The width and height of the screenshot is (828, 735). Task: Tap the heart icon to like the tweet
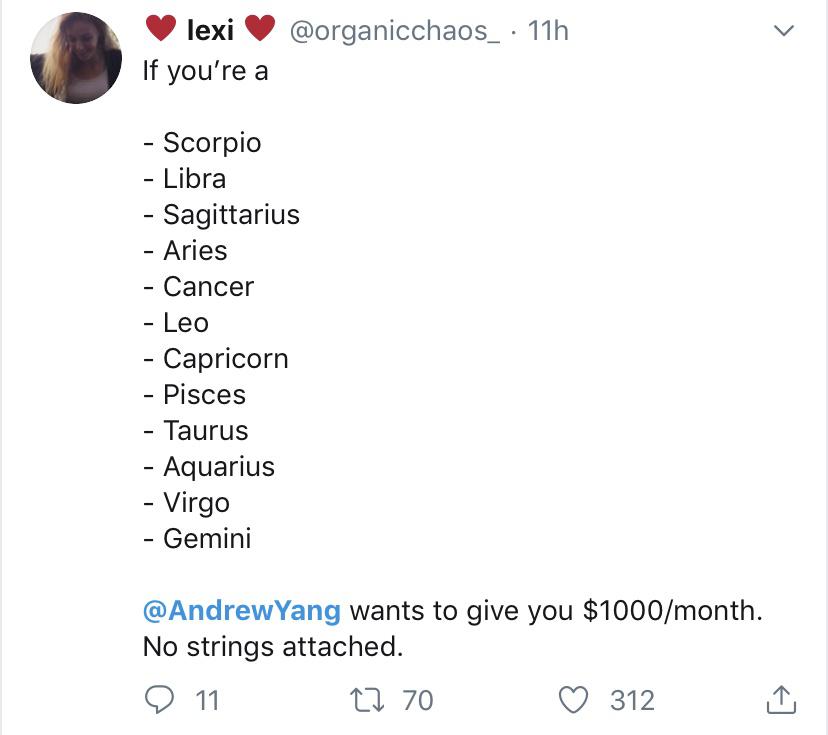[572, 701]
